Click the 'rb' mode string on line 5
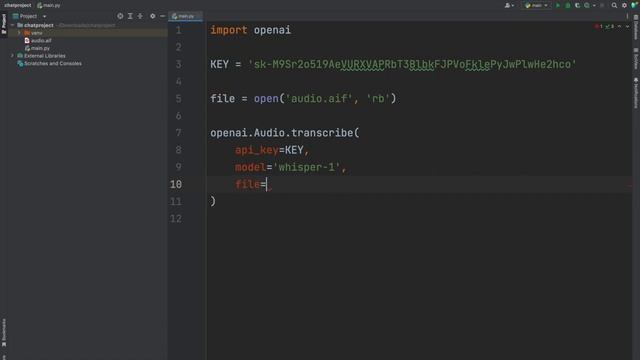 coord(378,99)
